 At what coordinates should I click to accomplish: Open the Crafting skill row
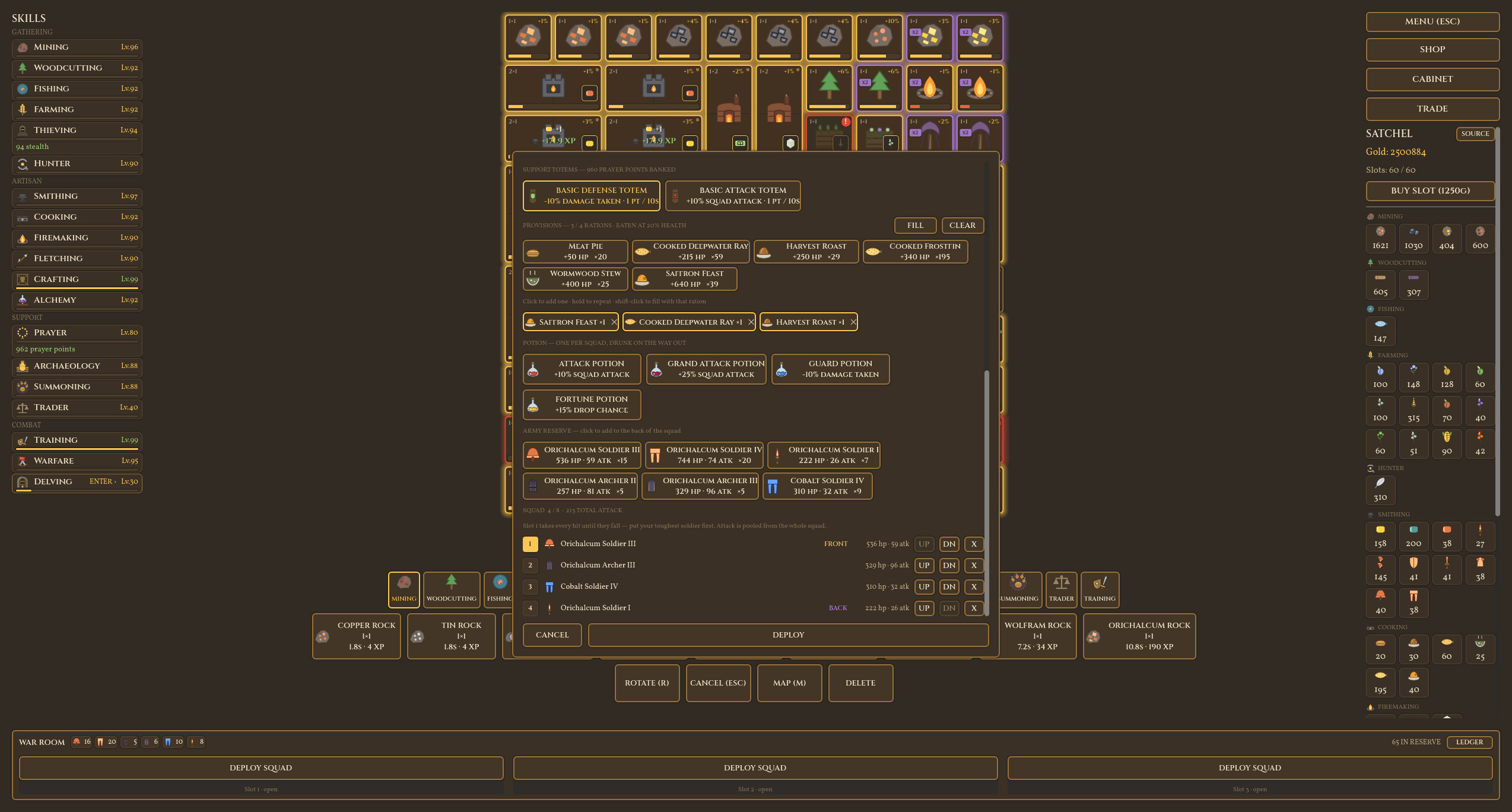[x=77, y=280]
